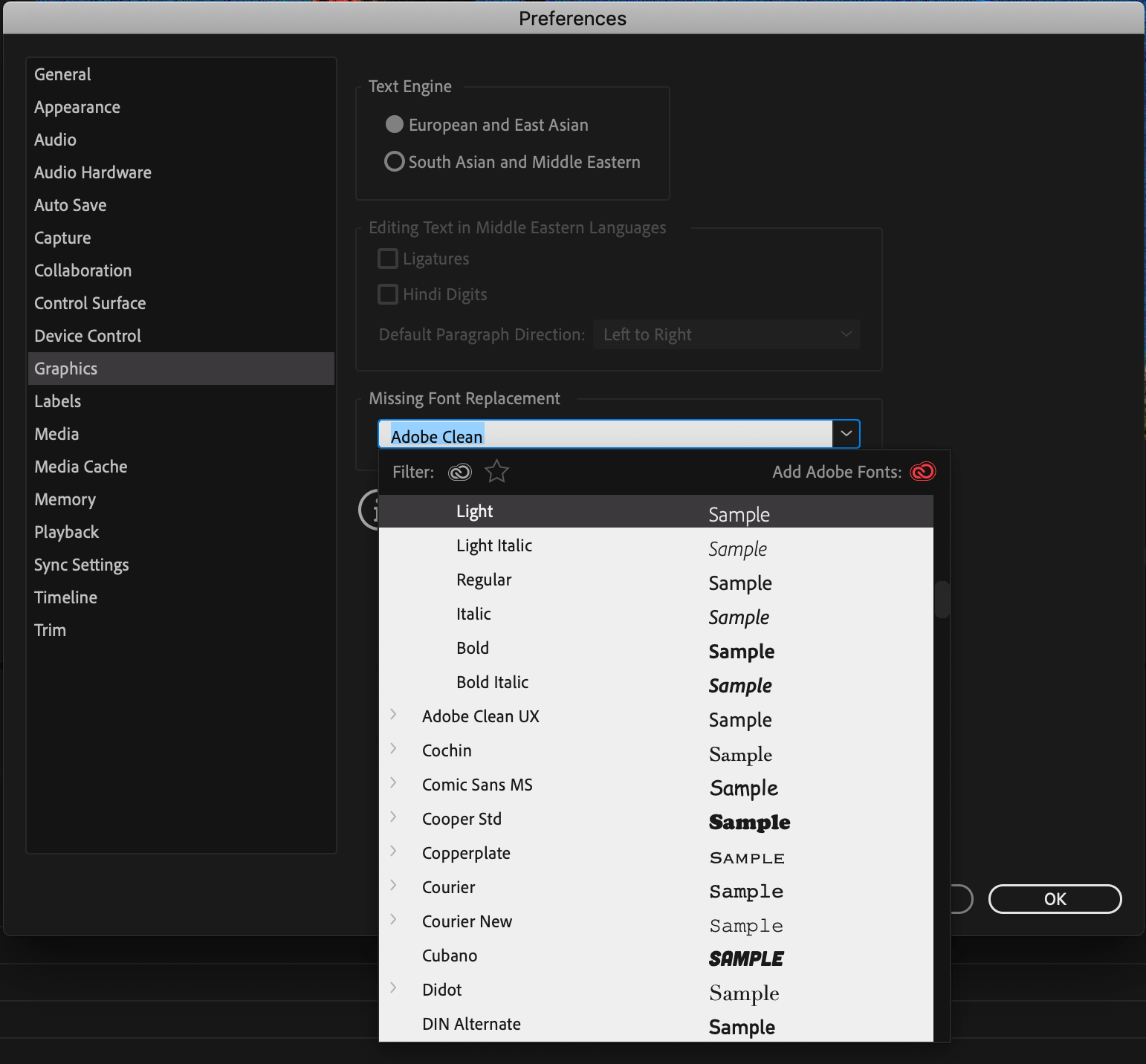Expand the Copperplate font family
The height and width of the screenshot is (1064, 1146).
(x=393, y=851)
